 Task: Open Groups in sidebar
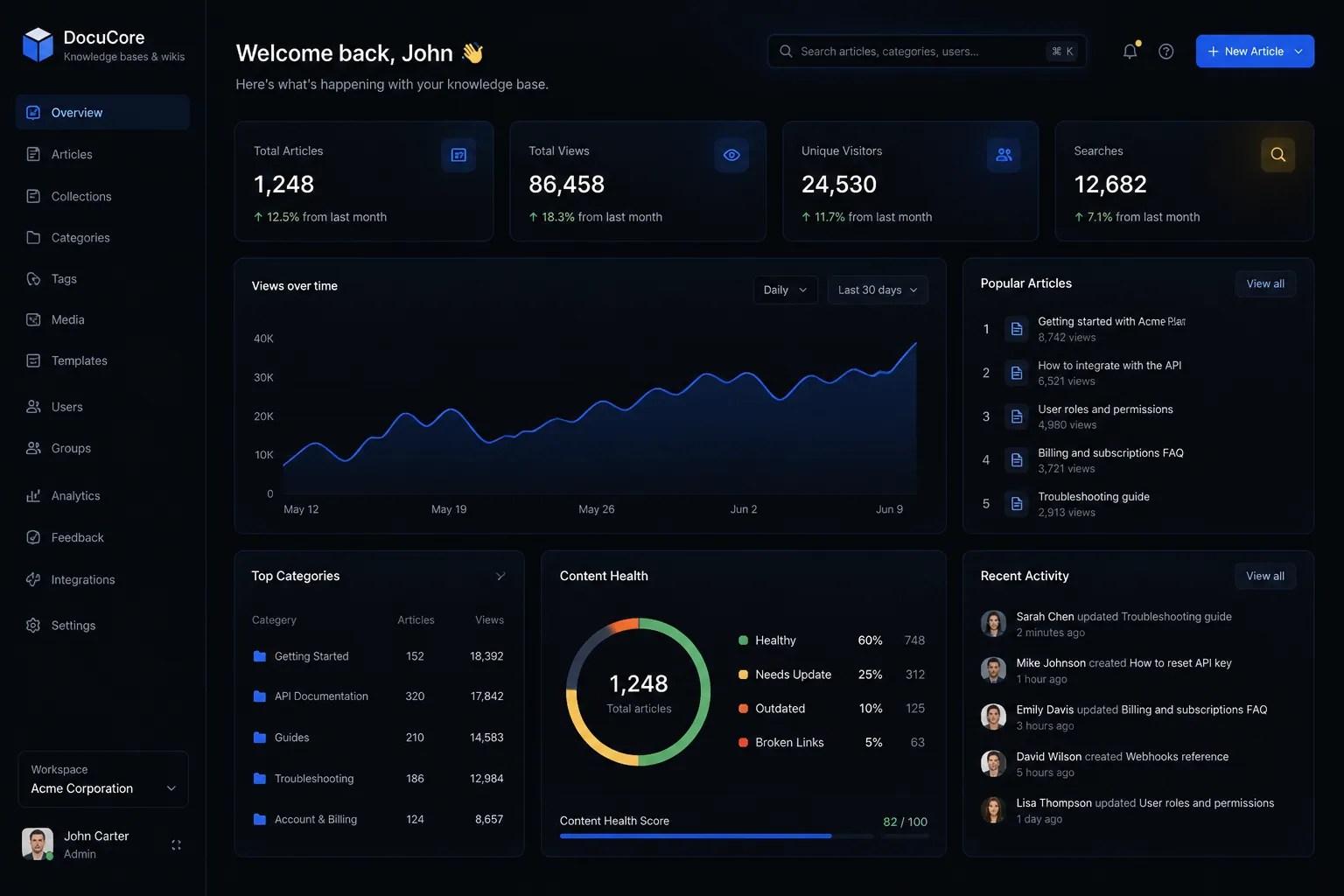tap(102, 448)
